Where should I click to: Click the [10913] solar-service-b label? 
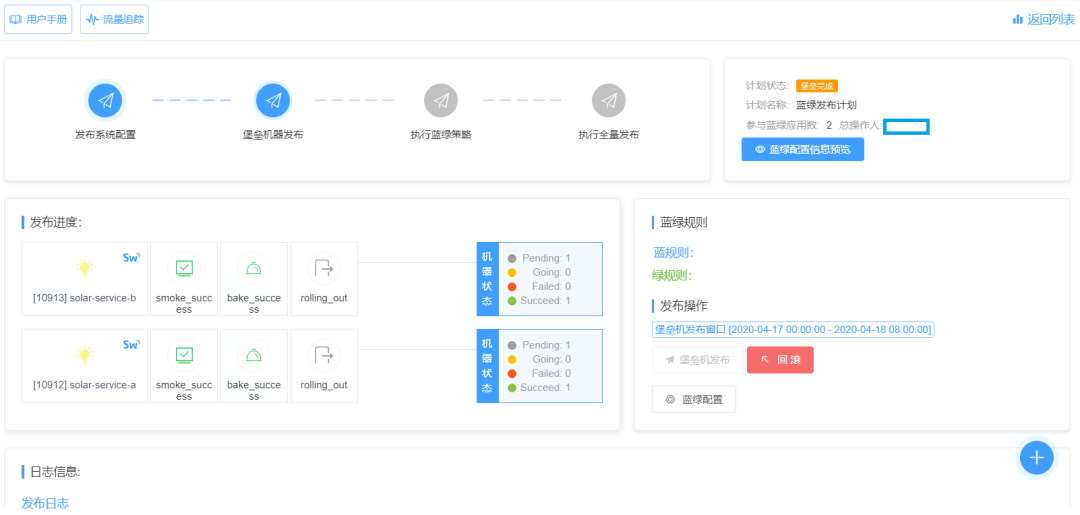click(84, 298)
